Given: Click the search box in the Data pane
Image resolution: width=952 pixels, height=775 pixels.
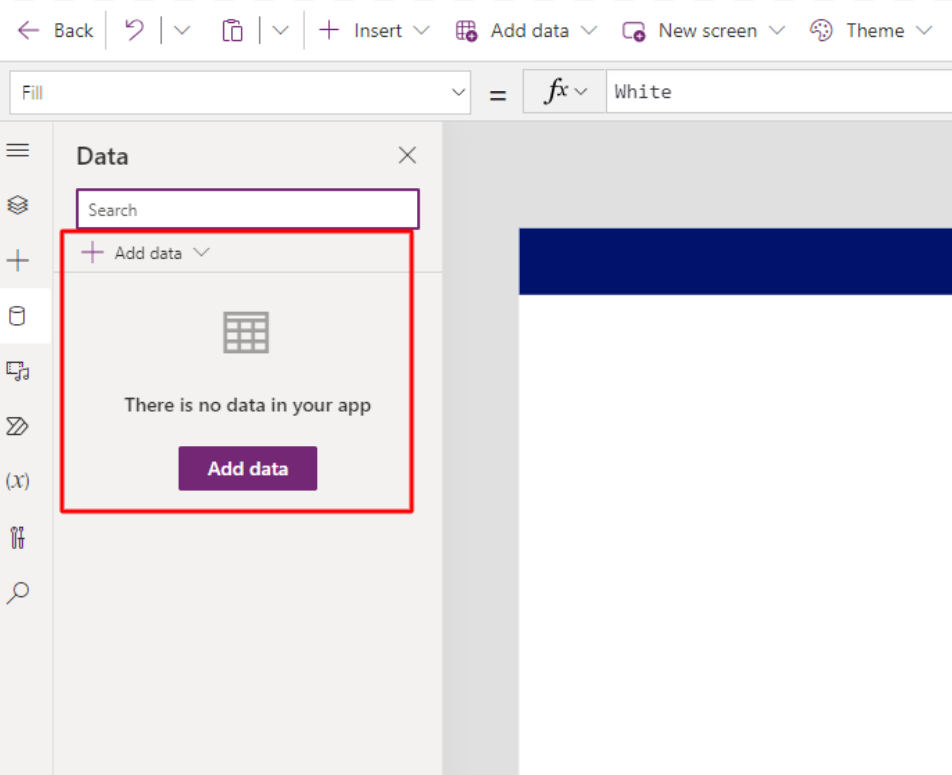Looking at the screenshot, I should tap(247, 209).
